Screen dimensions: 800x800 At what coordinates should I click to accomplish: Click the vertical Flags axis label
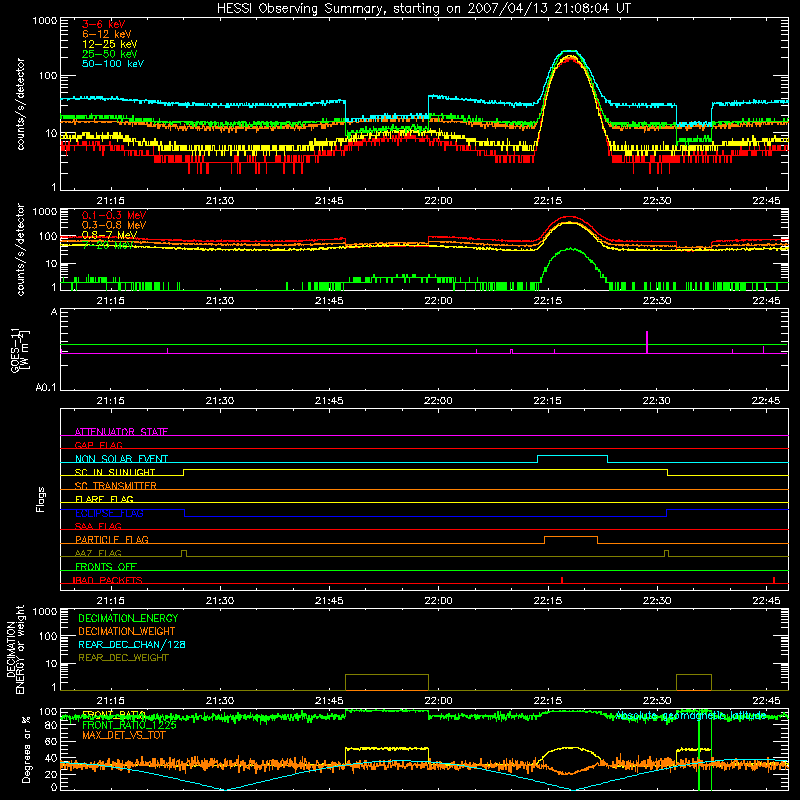tap(41, 499)
